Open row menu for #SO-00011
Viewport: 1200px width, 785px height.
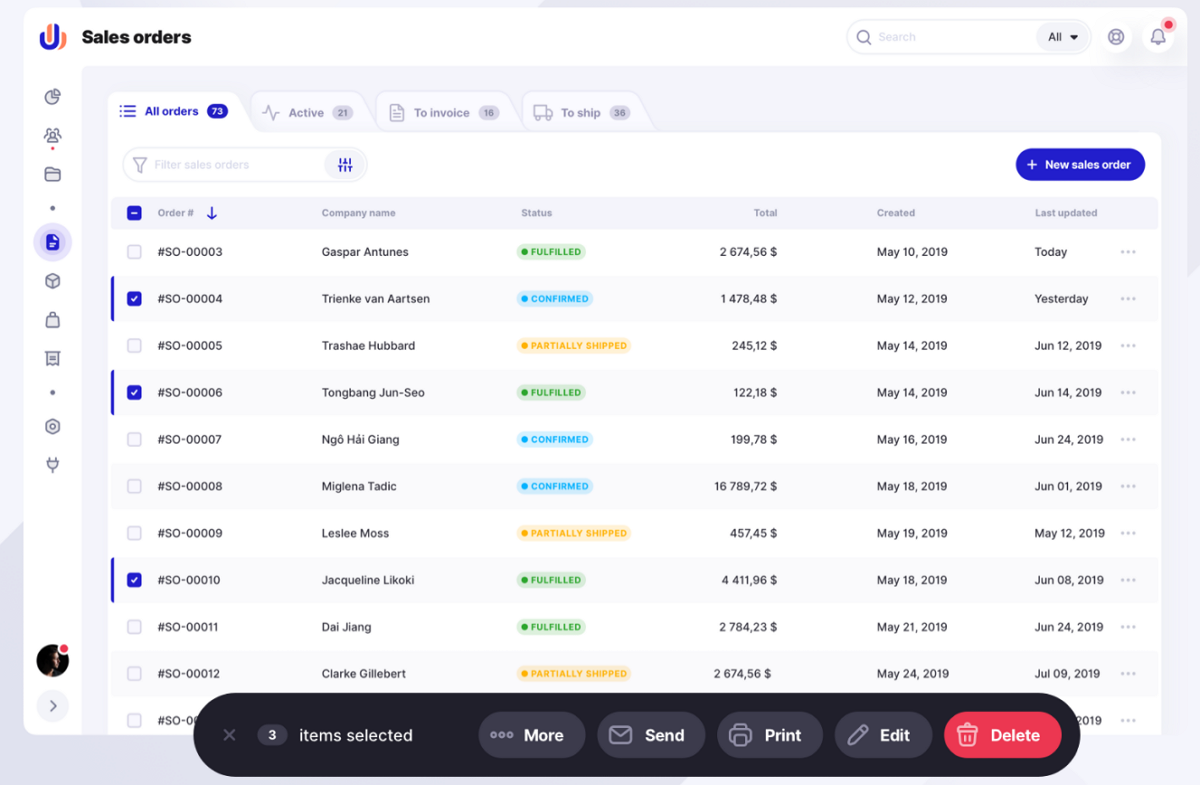pyautogui.click(x=1128, y=627)
